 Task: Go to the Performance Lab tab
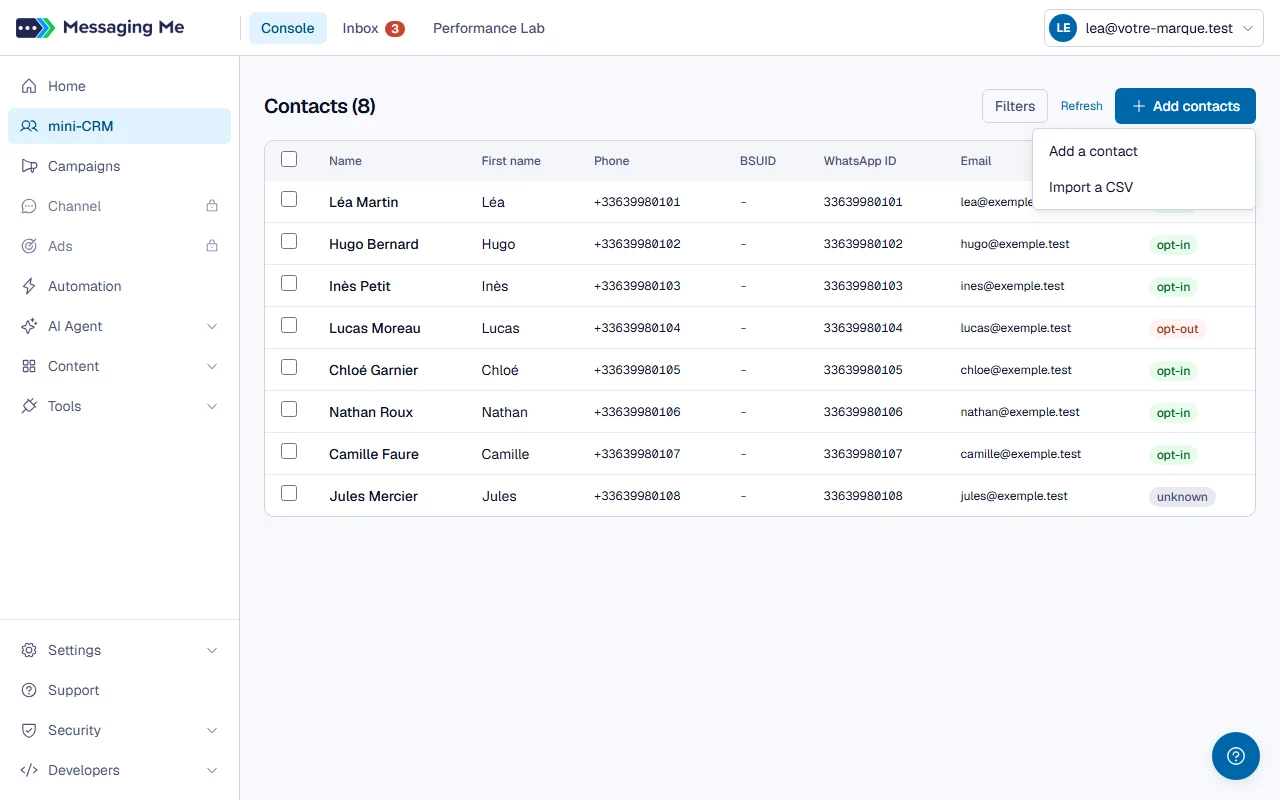pos(489,28)
